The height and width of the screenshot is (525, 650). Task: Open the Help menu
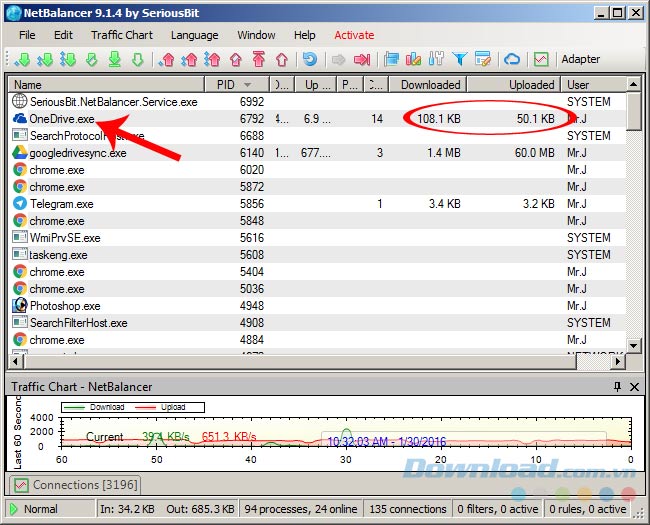(305, 35)
